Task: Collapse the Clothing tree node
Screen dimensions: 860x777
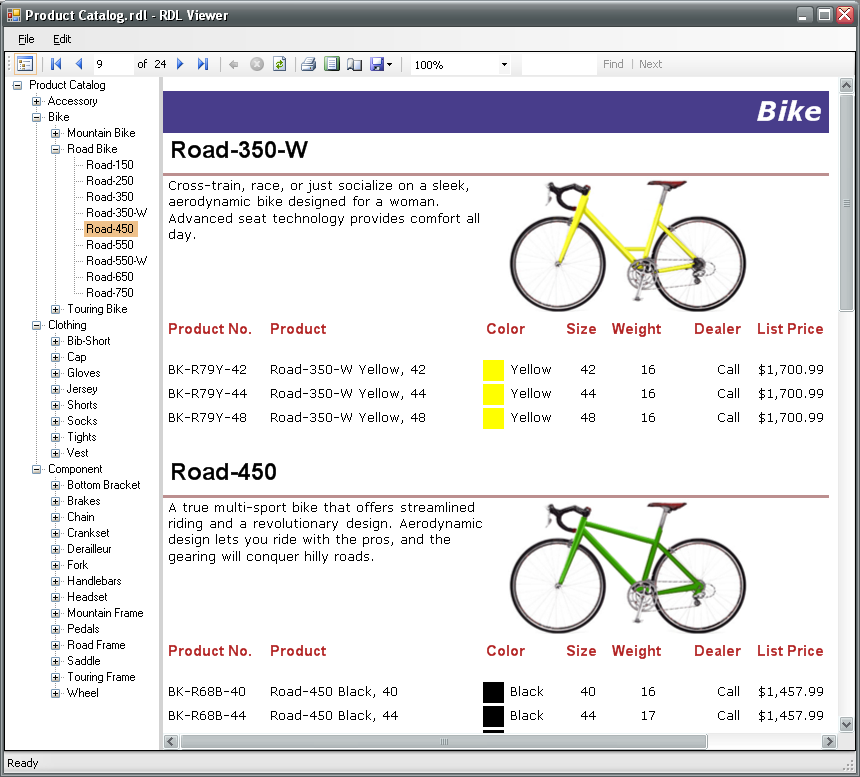Action: [x=37, y=325]
